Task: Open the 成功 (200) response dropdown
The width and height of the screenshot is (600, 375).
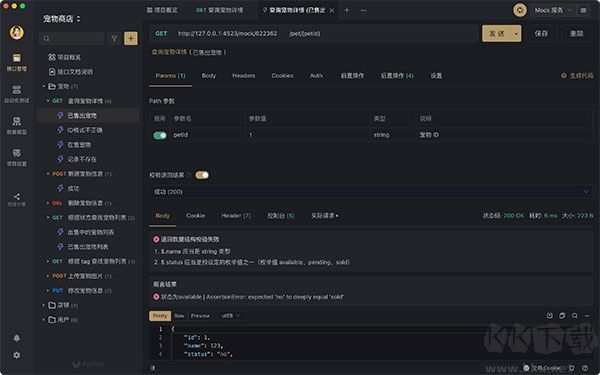Action: coord(371,192)
